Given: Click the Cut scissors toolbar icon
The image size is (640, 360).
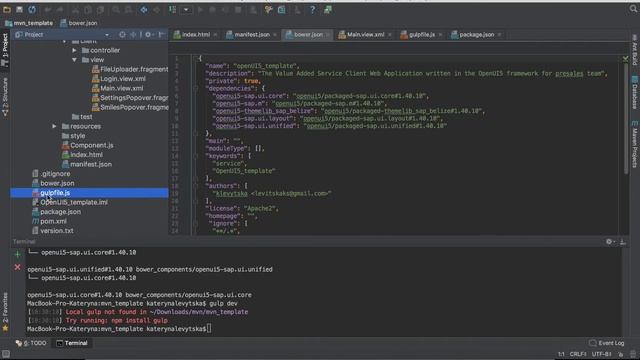Looking at the screenshot, I should click(76, 9).
